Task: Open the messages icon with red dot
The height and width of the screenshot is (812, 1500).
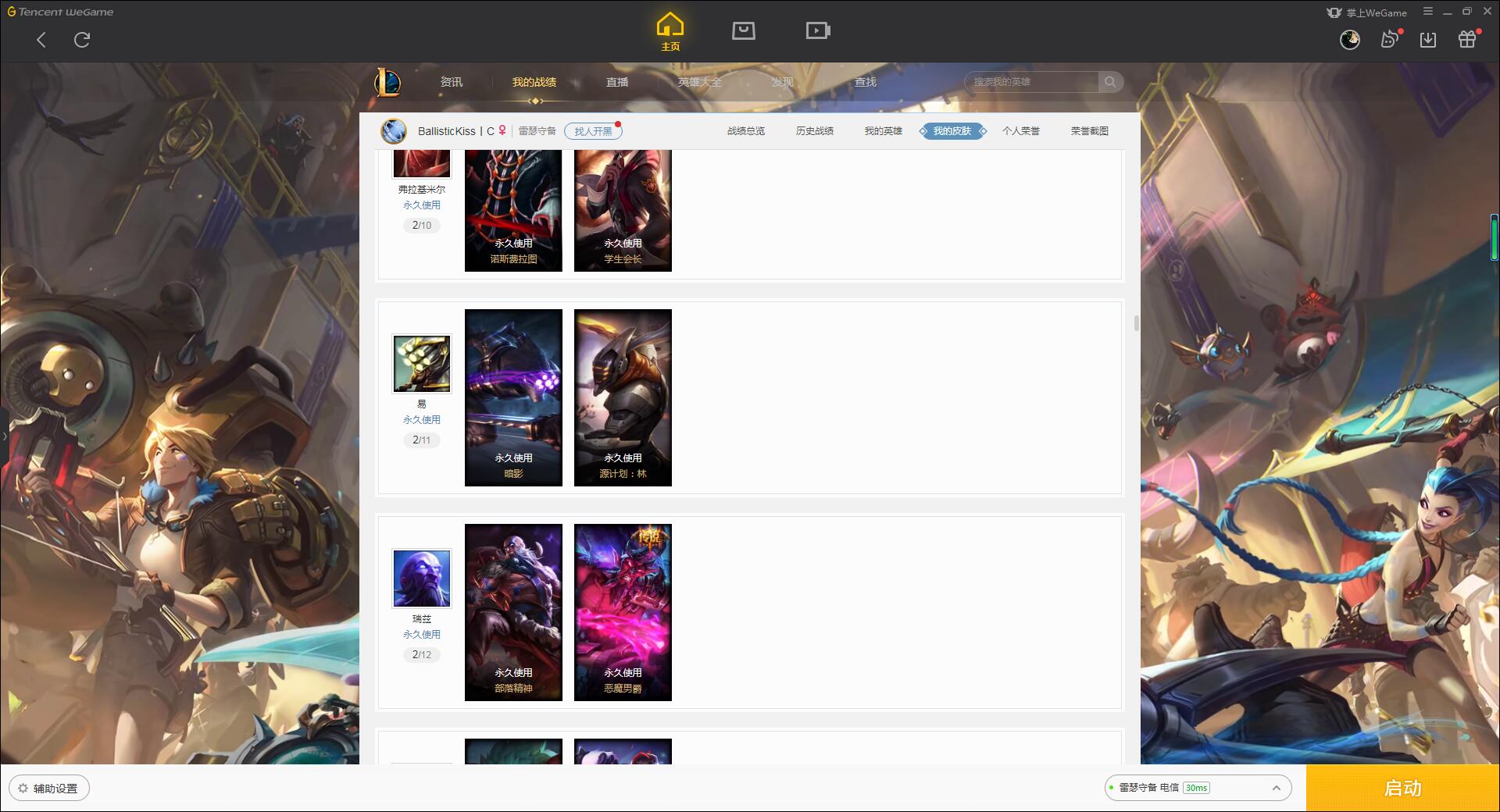Action: tap(1390, 40)
